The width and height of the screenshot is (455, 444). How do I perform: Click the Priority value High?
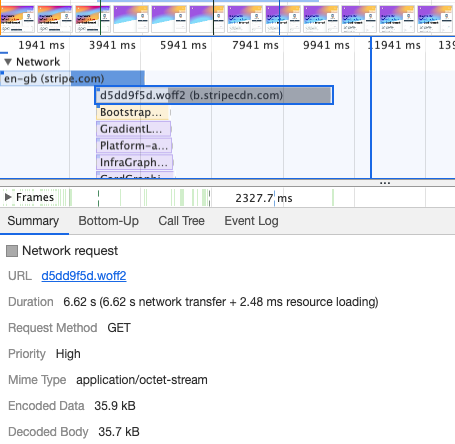(68, 354)
